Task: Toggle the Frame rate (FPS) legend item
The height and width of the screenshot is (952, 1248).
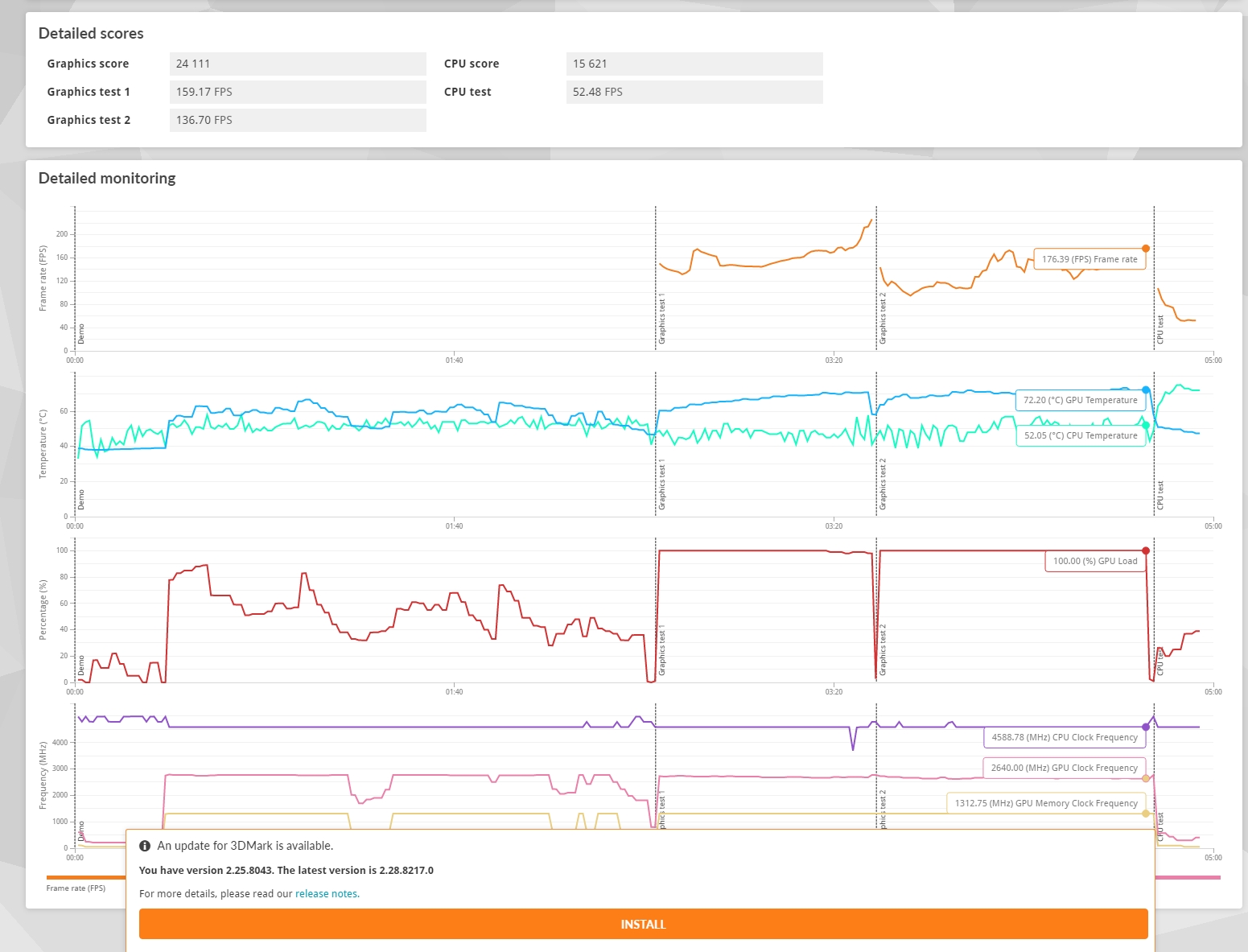Action: coord(76,888)
